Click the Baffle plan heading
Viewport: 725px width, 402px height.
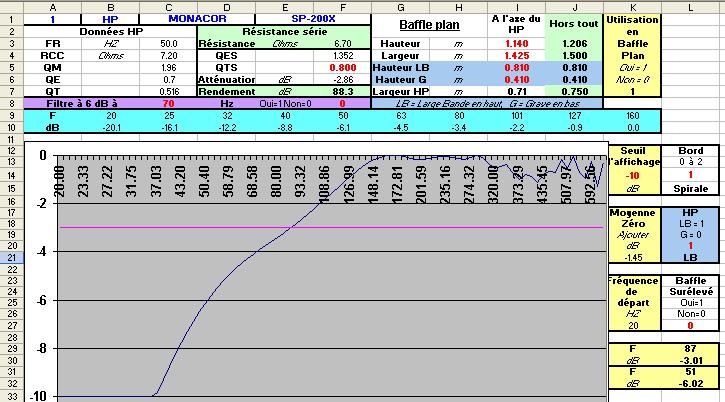coord(429,25)
